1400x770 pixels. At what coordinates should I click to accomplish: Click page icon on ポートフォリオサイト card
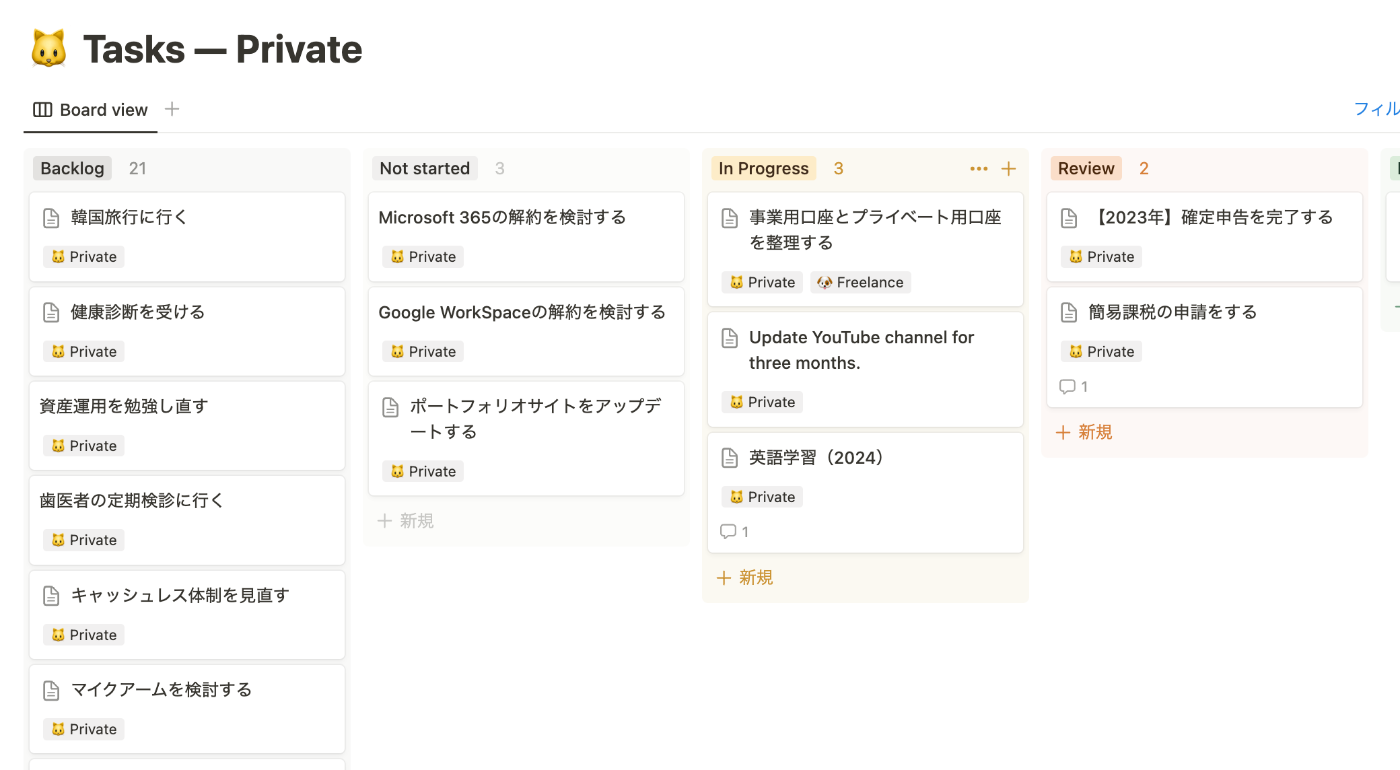pyautogui.click(x=391, y=407)
